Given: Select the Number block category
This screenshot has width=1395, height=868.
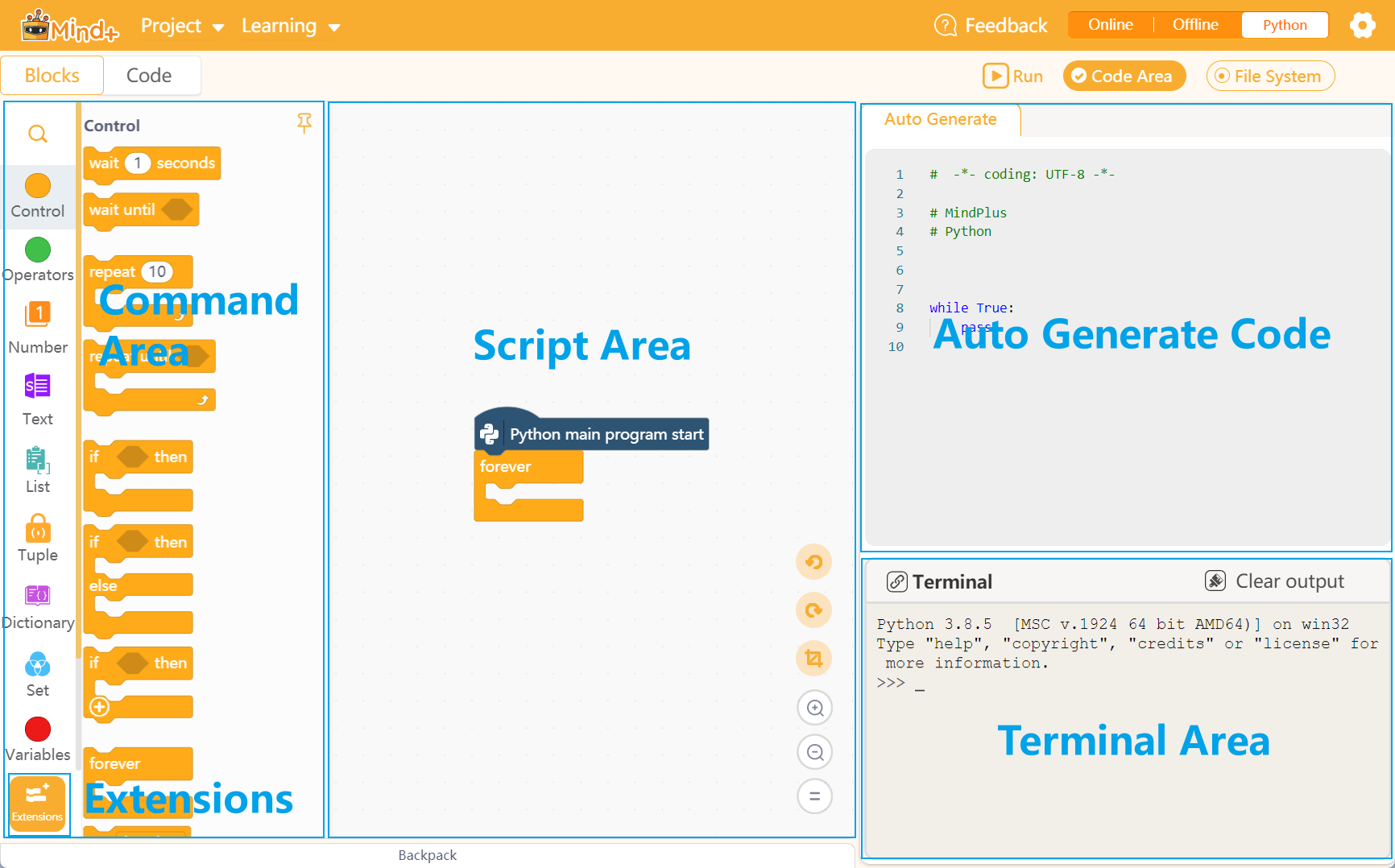Looking at the screenshot, I should tap(38, 325).
